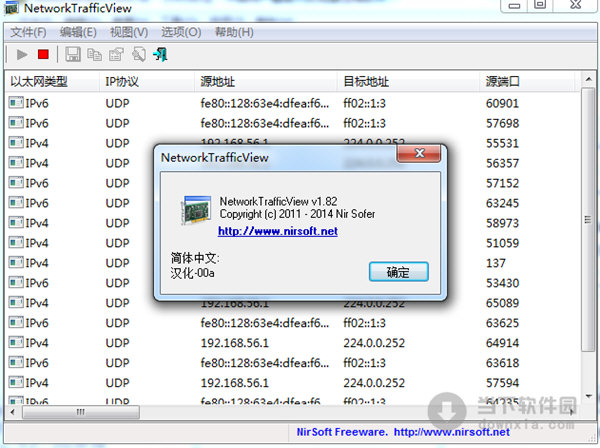Open the 视图(V) menu
Screen dimensions: 600x448
click(129, 32)
